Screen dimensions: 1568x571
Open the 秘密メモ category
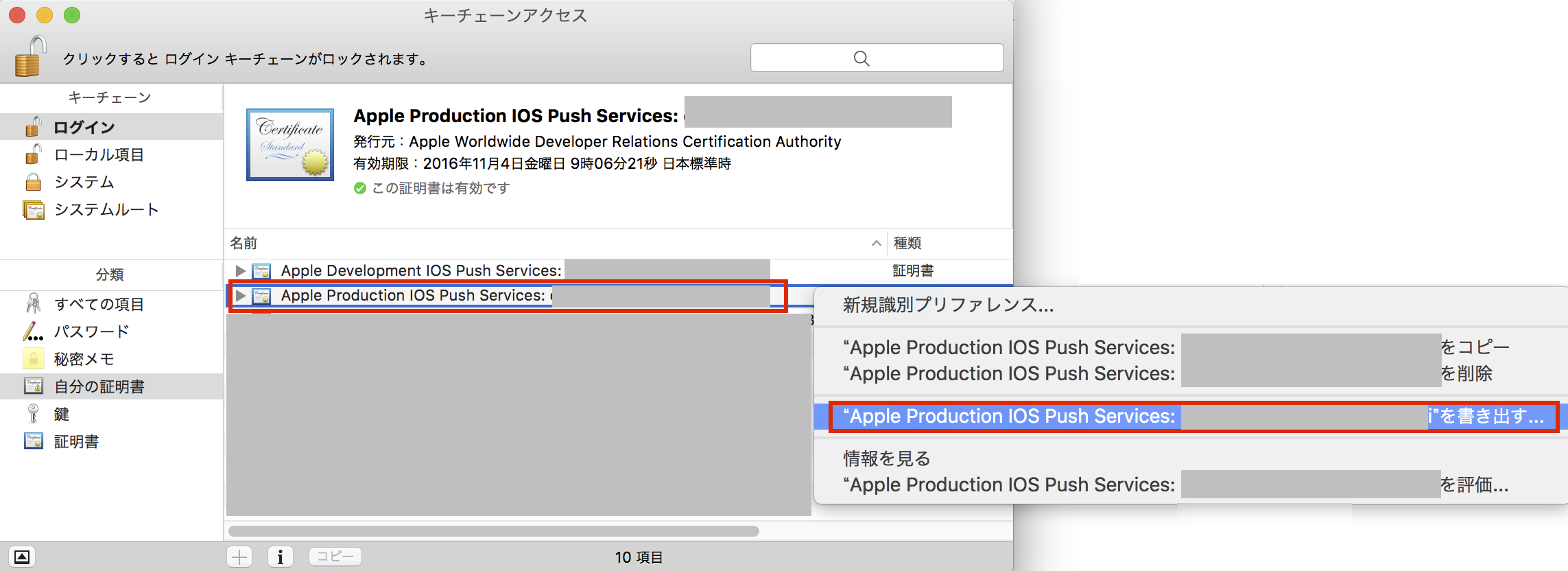(84, 359)
